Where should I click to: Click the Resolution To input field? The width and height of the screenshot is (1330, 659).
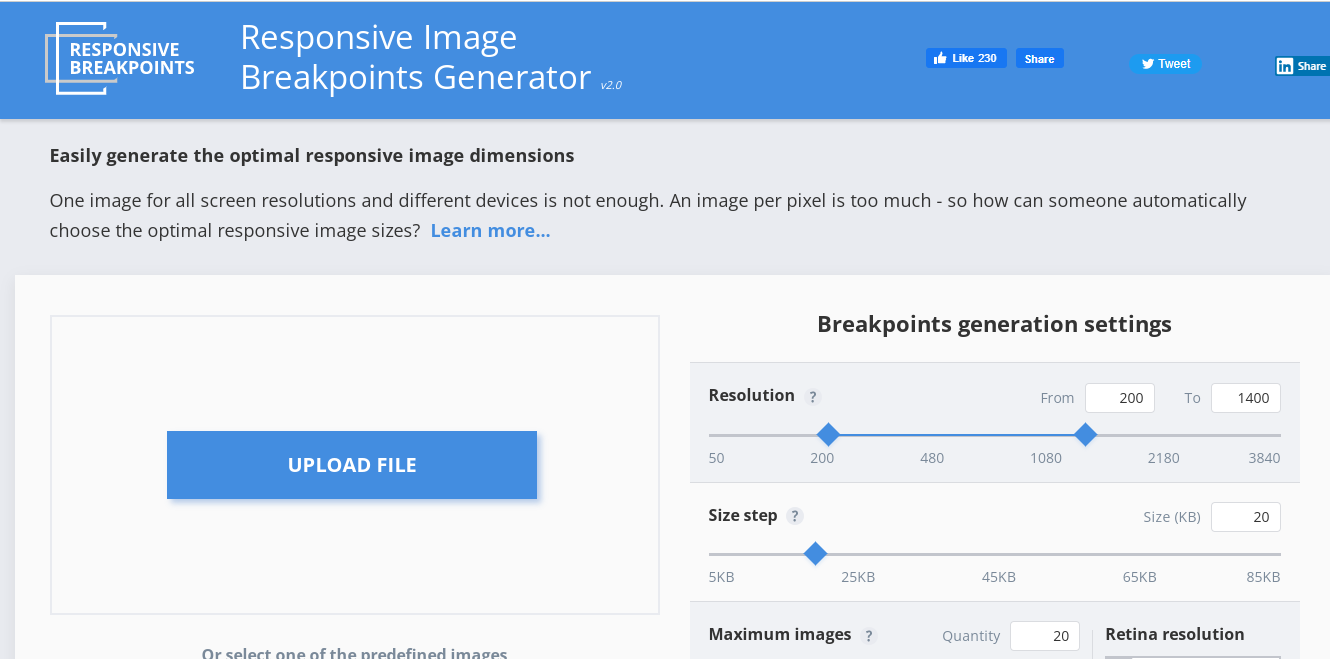click(1245, 398)
